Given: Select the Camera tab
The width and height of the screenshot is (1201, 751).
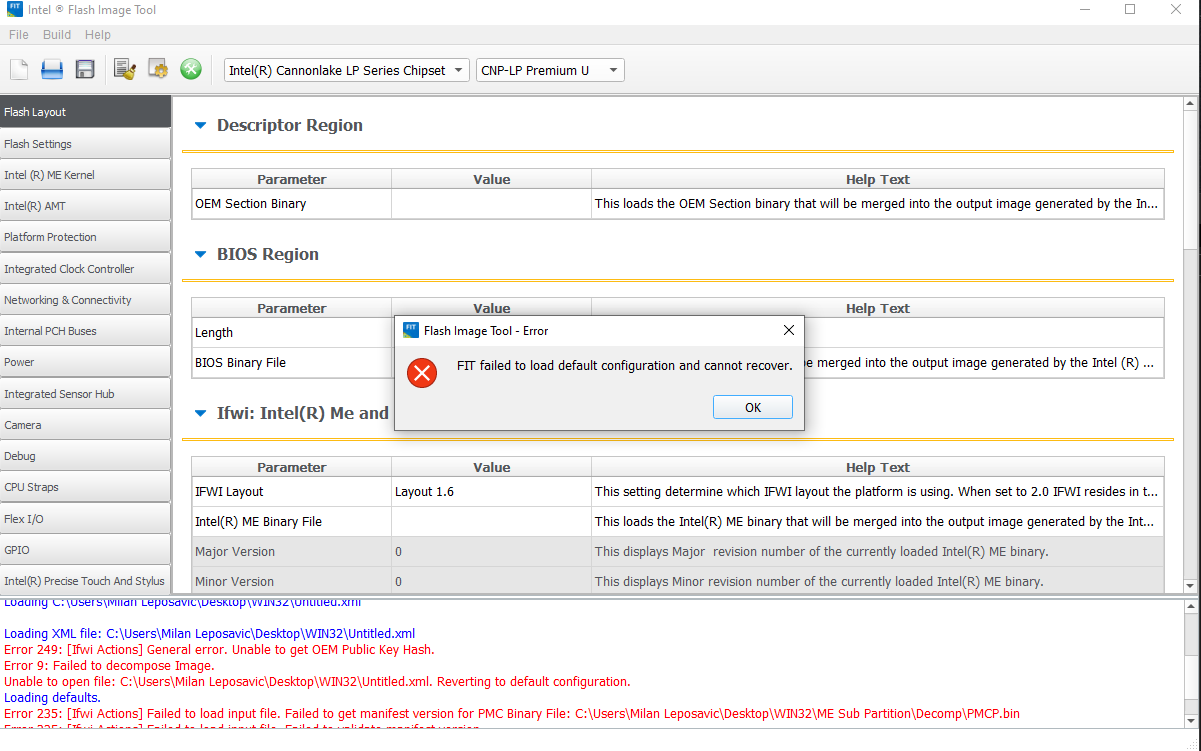Looking at the screenshot, I should pyautogui.click(x=86, y=425).
